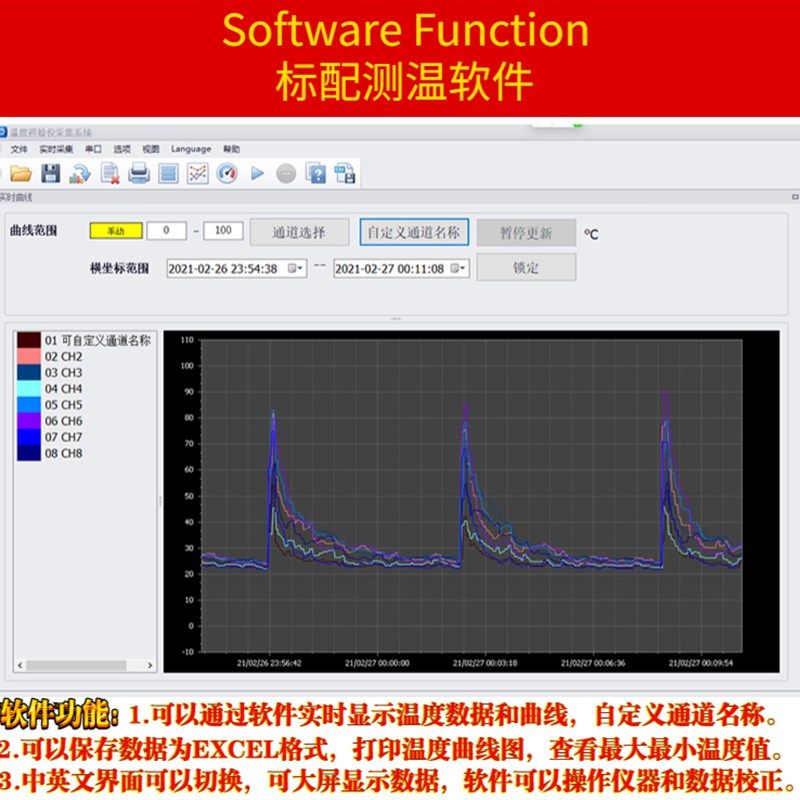Click the panel pin button at right edge
The image size is (800, 800).
795,197
